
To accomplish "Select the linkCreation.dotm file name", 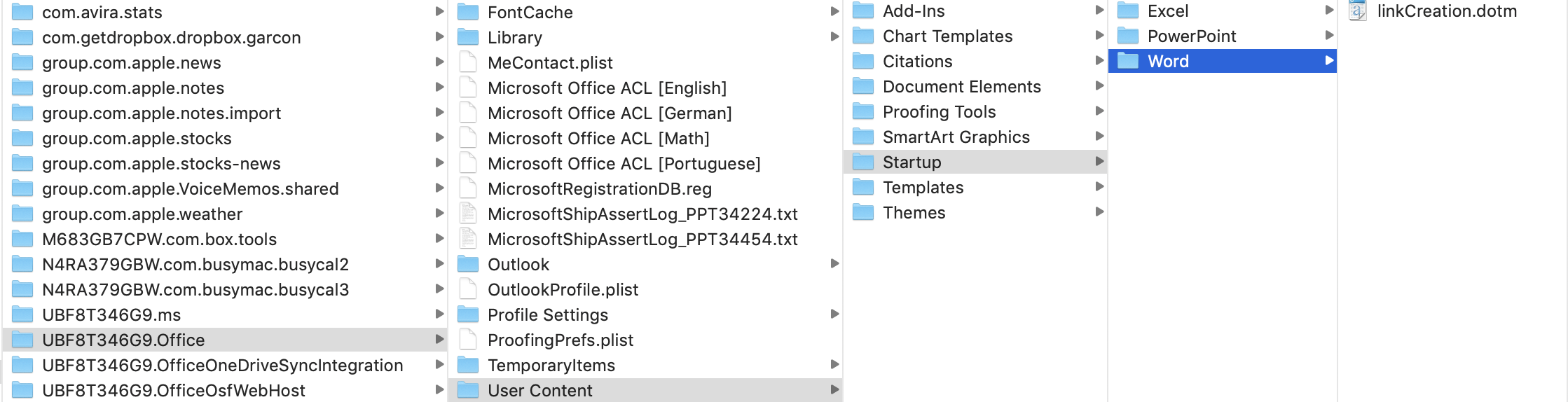I will (x=1447, y=11).
